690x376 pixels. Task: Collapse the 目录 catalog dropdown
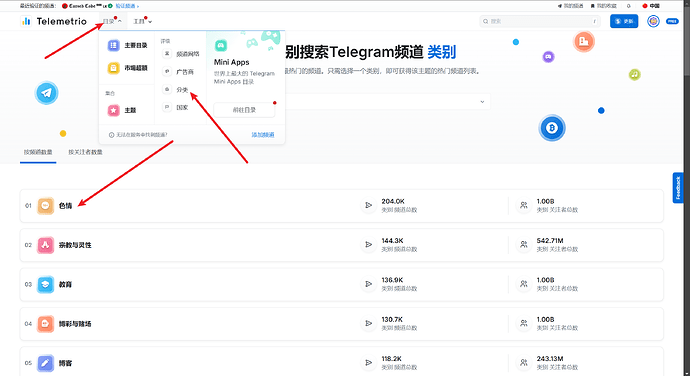[x=112, y=21]
